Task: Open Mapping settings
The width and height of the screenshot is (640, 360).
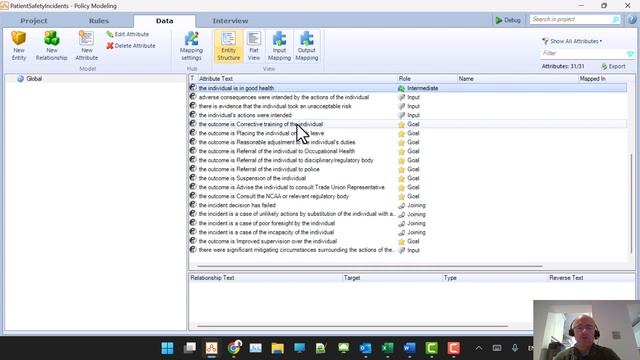Action: tap(191, 46)
